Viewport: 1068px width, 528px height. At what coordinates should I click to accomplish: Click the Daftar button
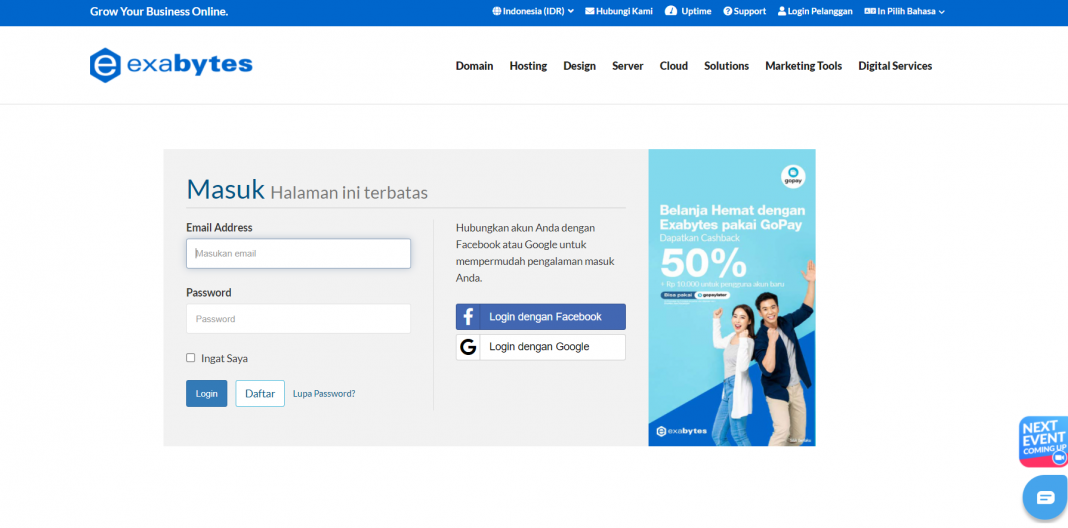(260, 394)
